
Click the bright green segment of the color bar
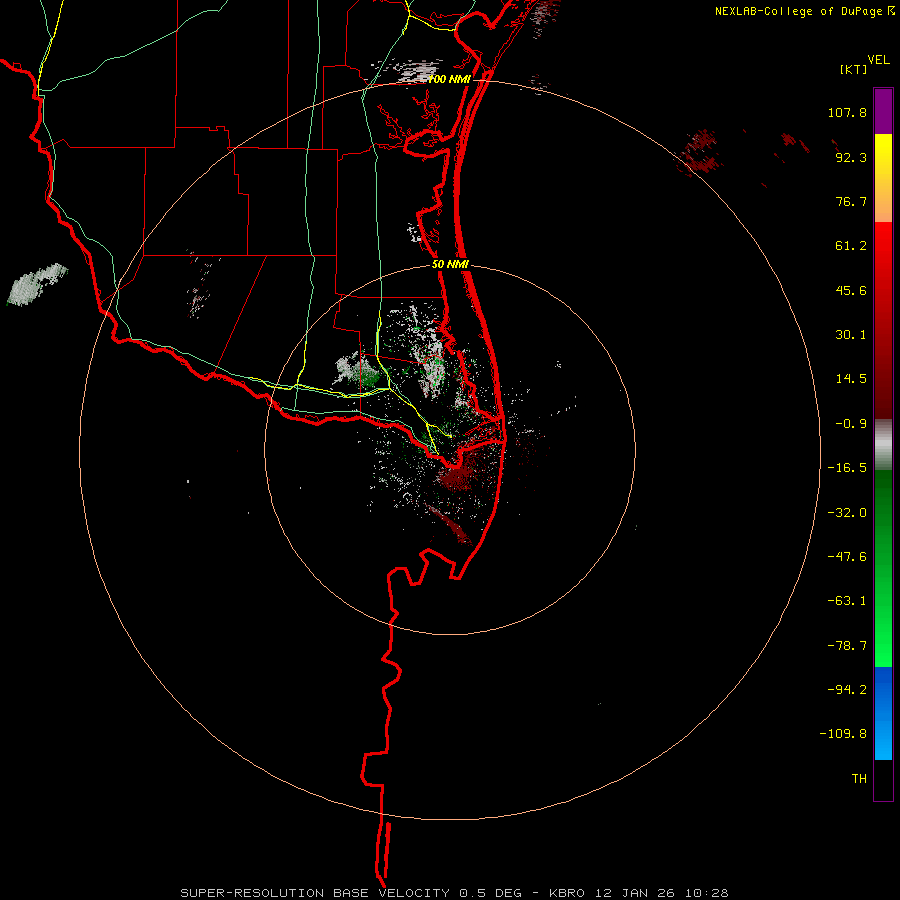[x=883, y=568]
